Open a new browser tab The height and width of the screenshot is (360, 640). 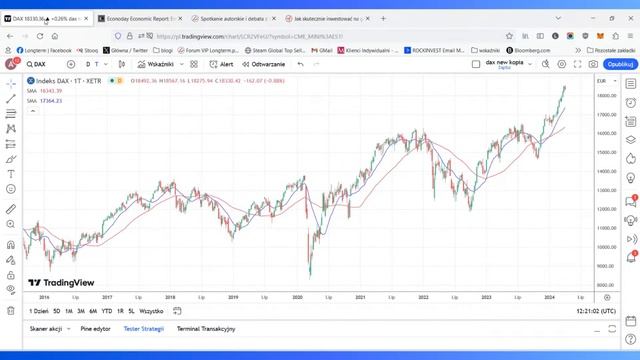click(x=383, y=19)
